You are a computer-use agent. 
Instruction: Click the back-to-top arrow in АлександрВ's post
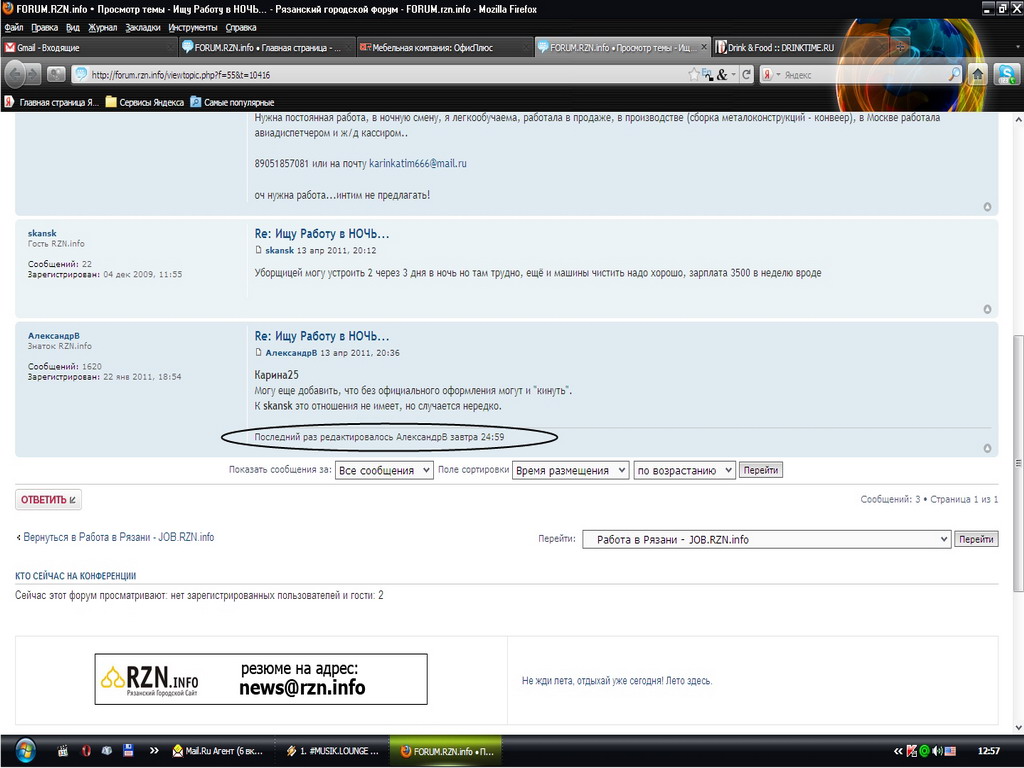(987, 448)
